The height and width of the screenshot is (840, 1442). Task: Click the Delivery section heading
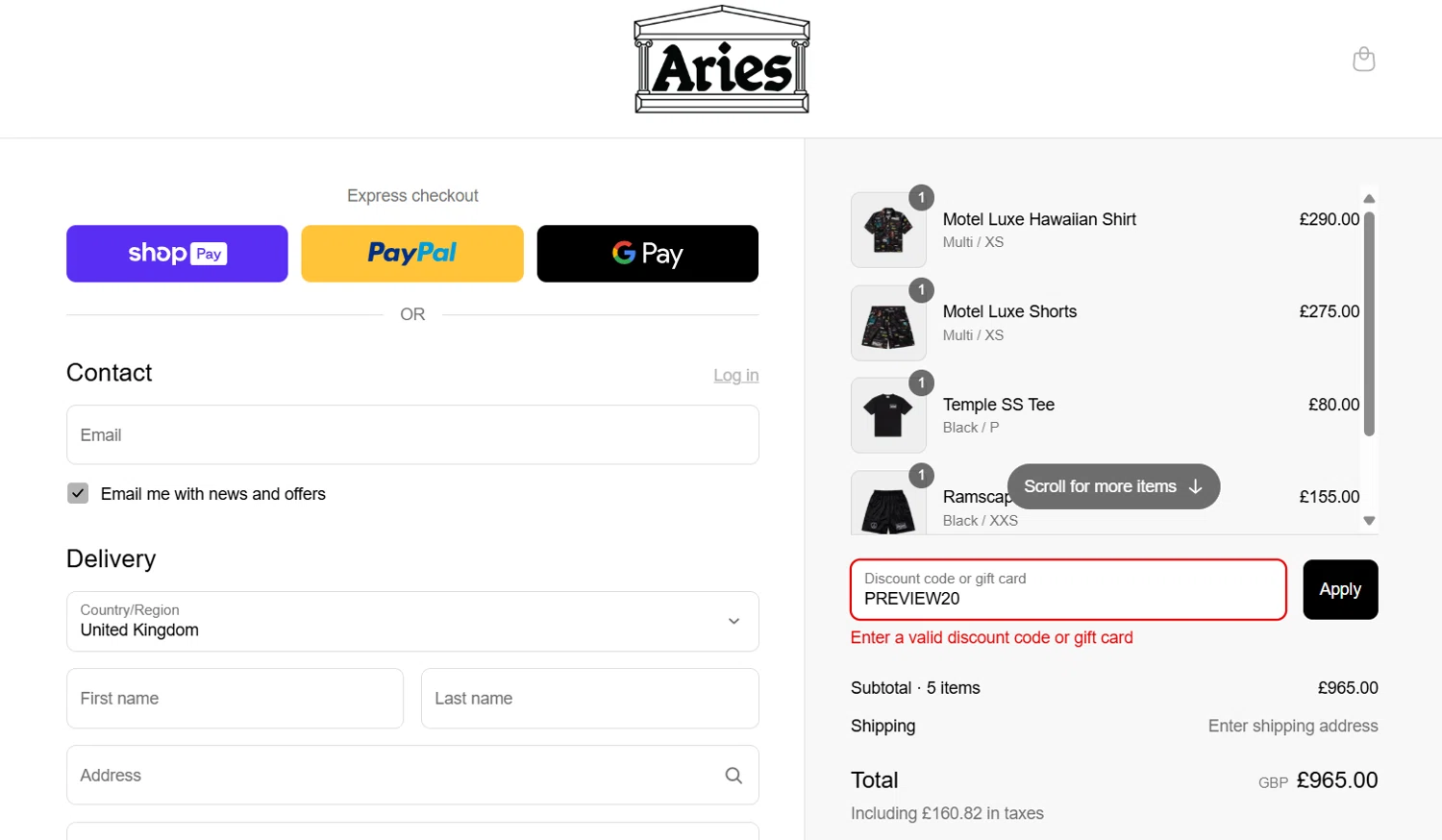111,559
